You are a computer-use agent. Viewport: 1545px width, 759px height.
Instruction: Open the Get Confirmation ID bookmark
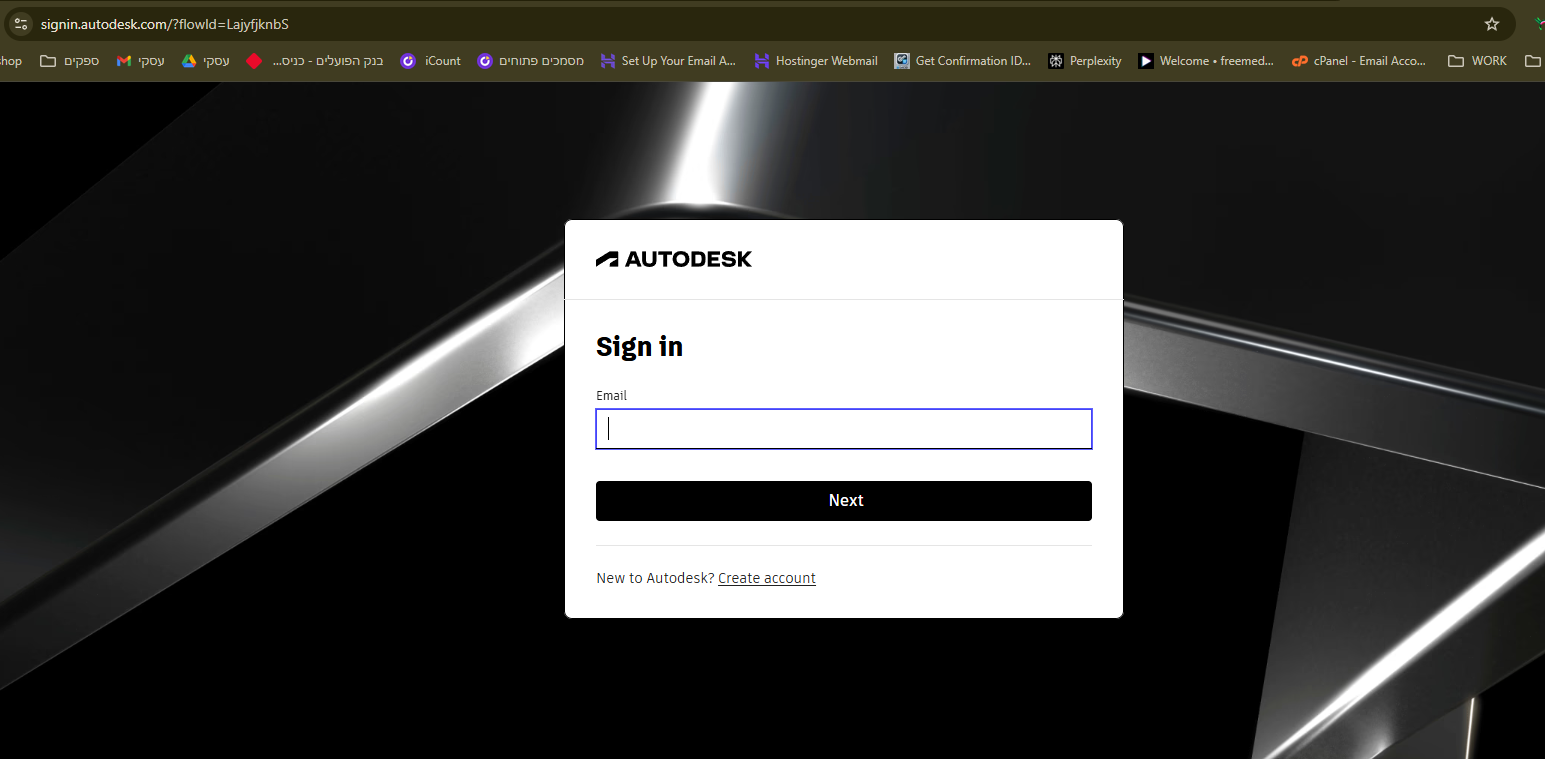962,61
